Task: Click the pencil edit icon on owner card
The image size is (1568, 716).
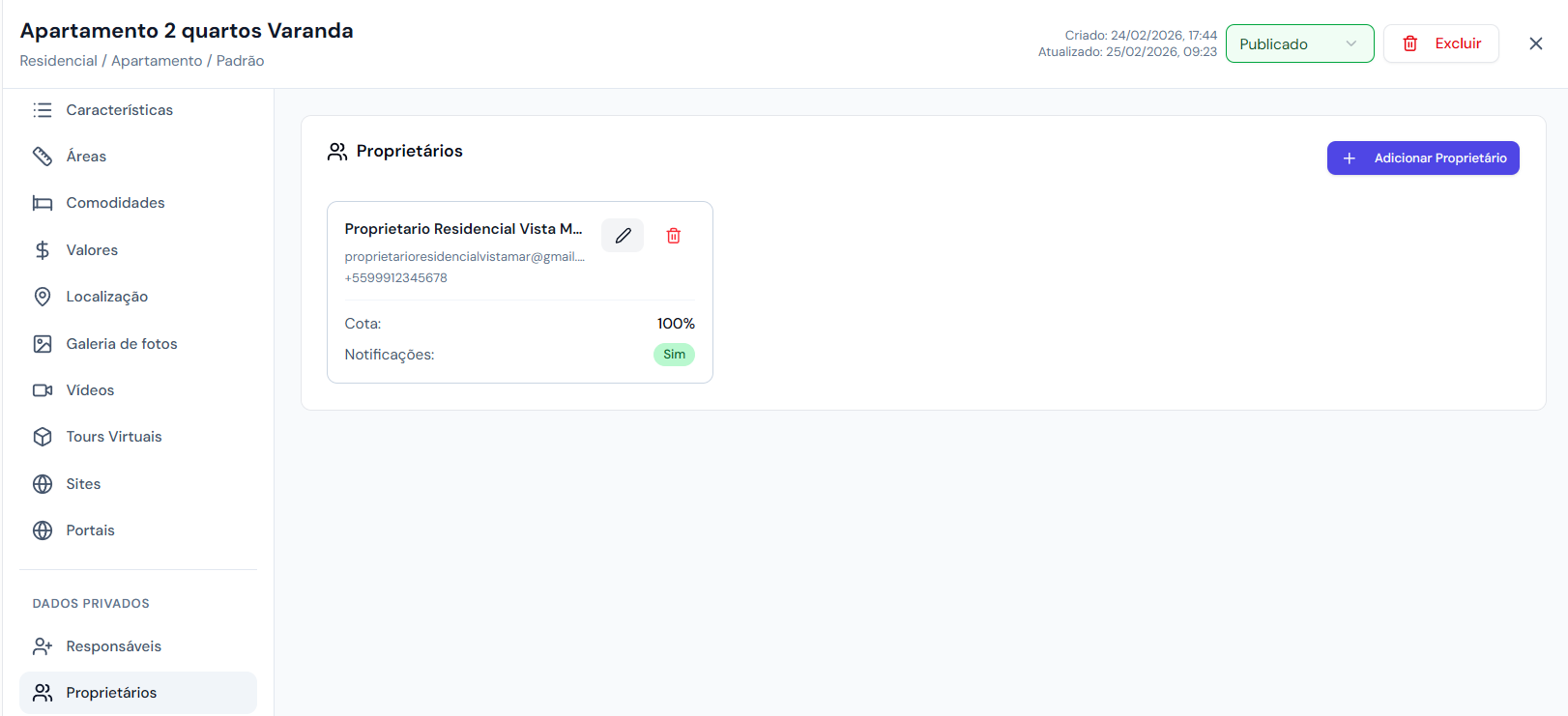Action: tap(623, 236)
